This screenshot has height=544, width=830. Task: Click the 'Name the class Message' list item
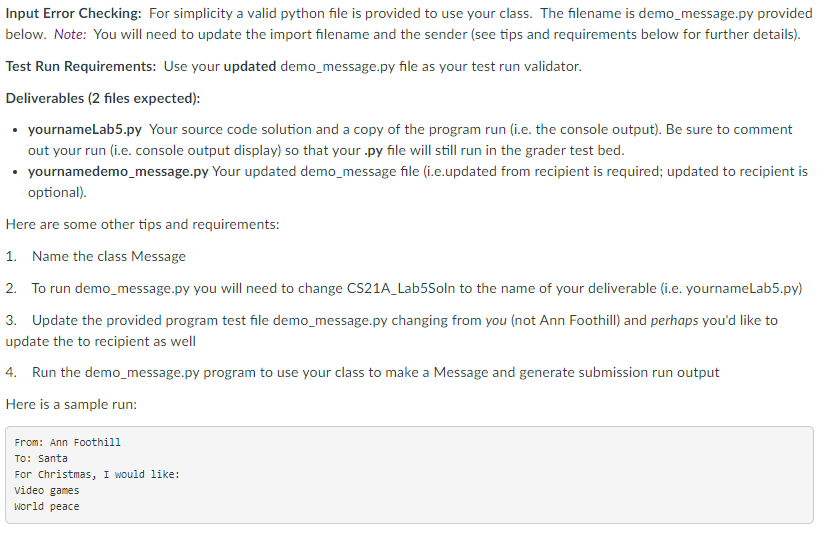pos(108,256)
